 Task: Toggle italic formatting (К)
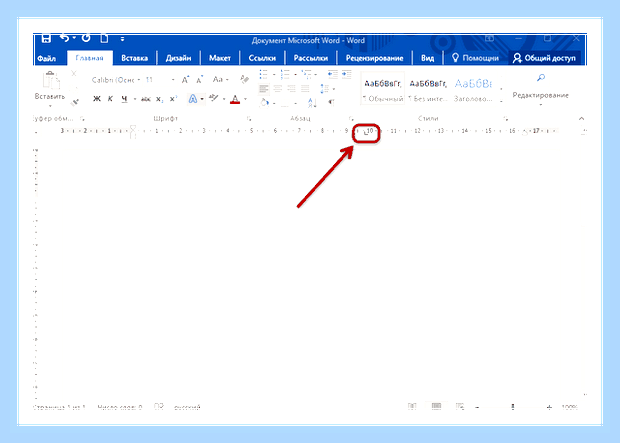[x=110, y=99]
